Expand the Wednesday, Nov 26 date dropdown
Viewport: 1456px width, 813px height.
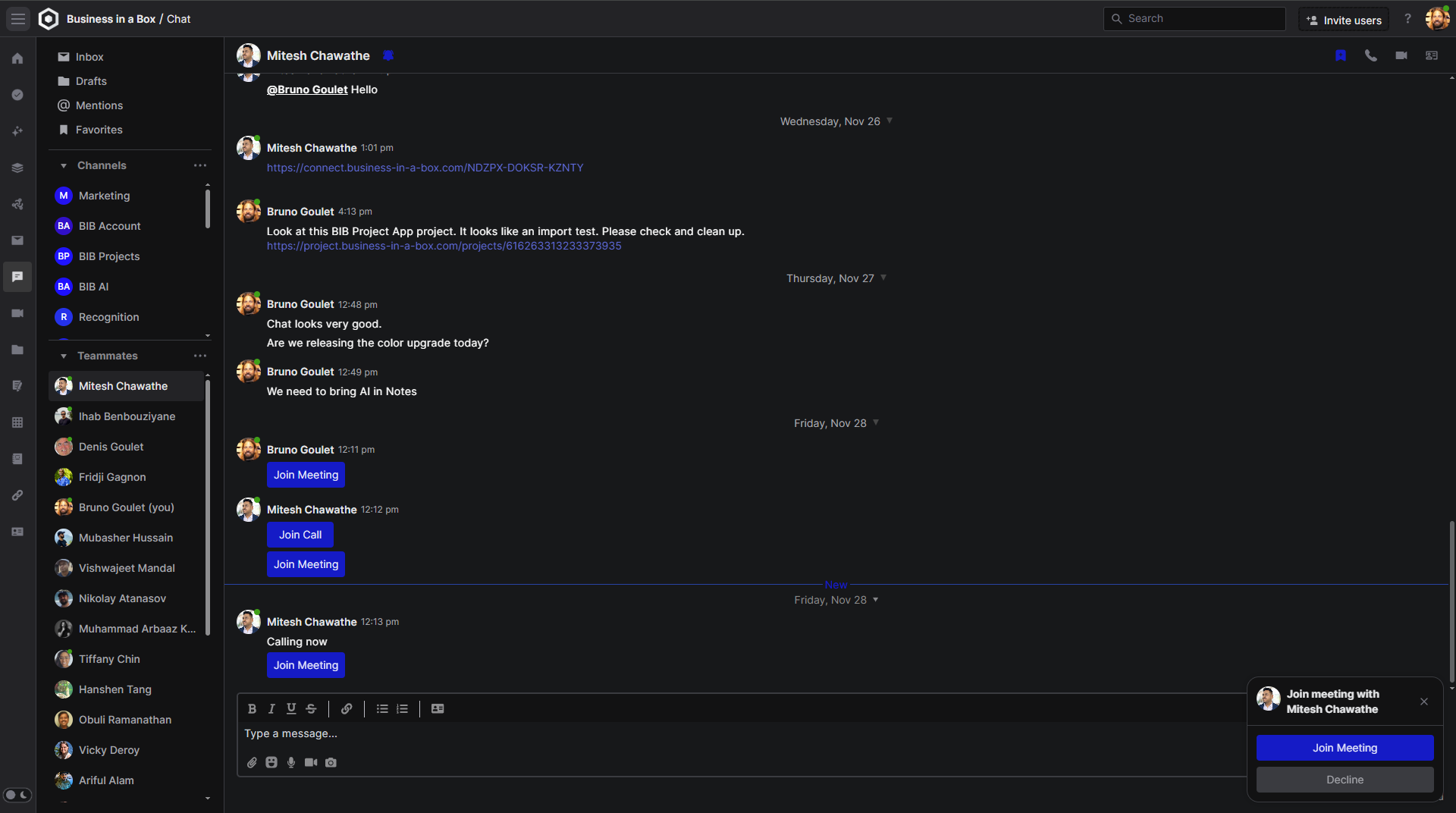pyautogui.click(x=890, y=121)
